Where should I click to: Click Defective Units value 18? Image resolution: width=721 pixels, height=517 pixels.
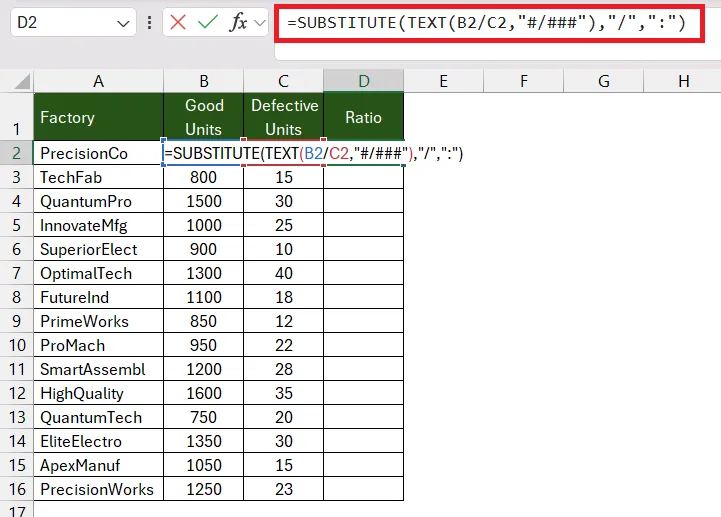284,297
